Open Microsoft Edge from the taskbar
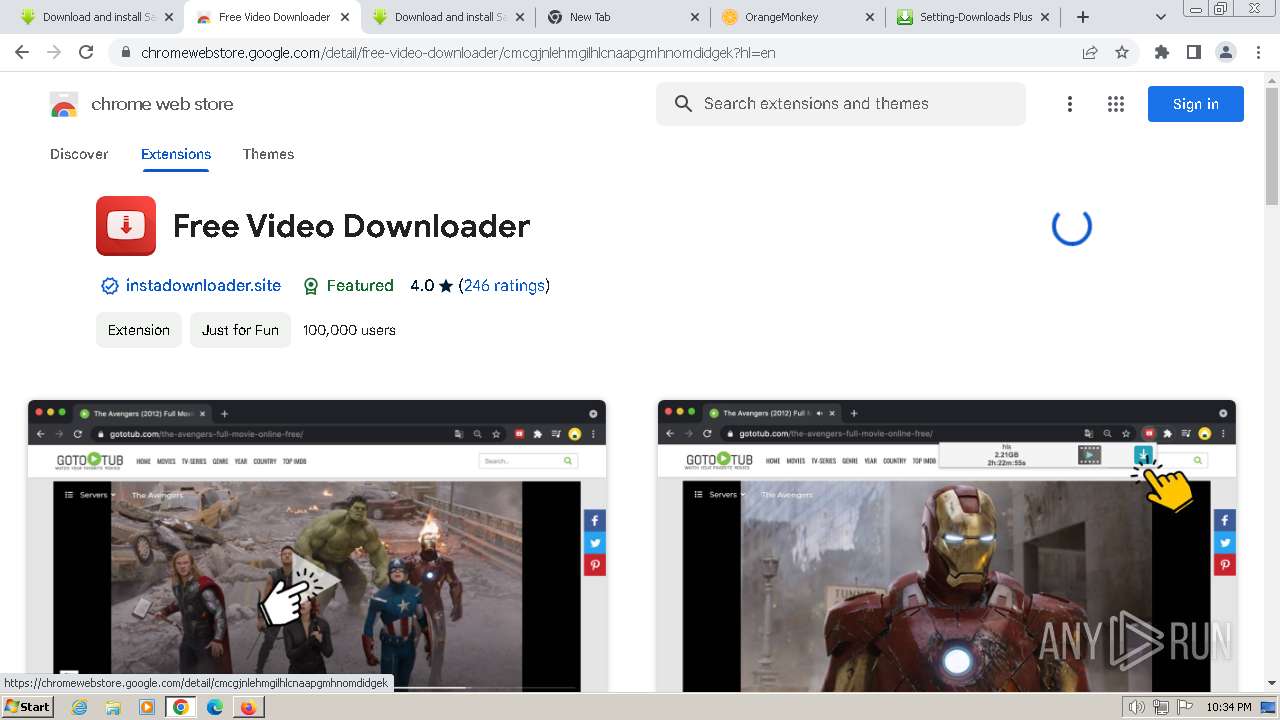1280x720 pixels. pos(215,707)
